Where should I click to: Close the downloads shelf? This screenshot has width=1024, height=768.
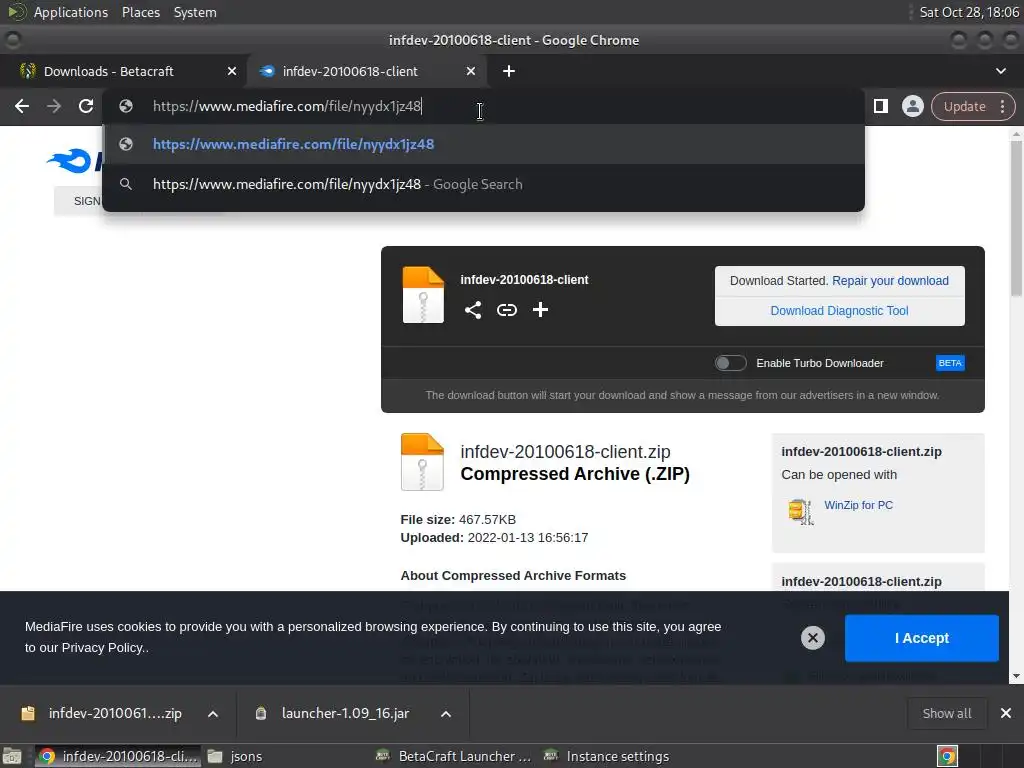click(x=1006, y=713)
